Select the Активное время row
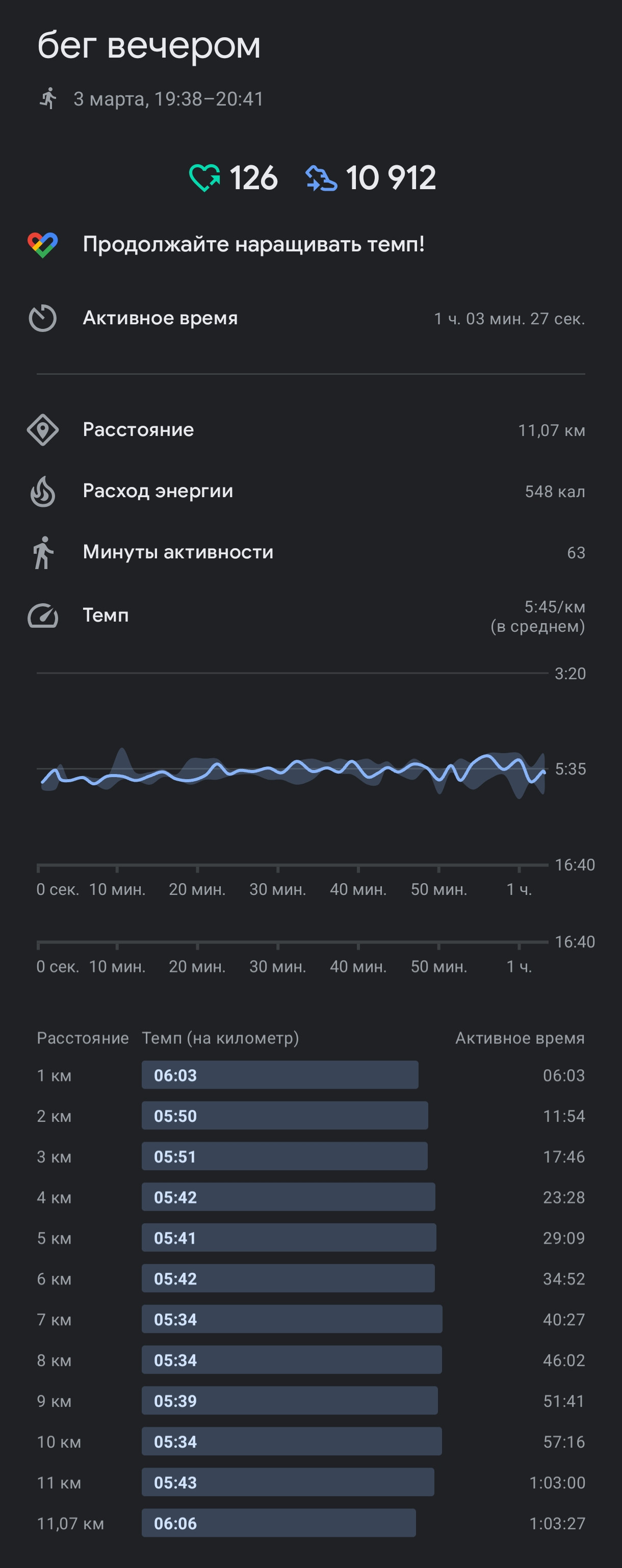 coord(311,318)
